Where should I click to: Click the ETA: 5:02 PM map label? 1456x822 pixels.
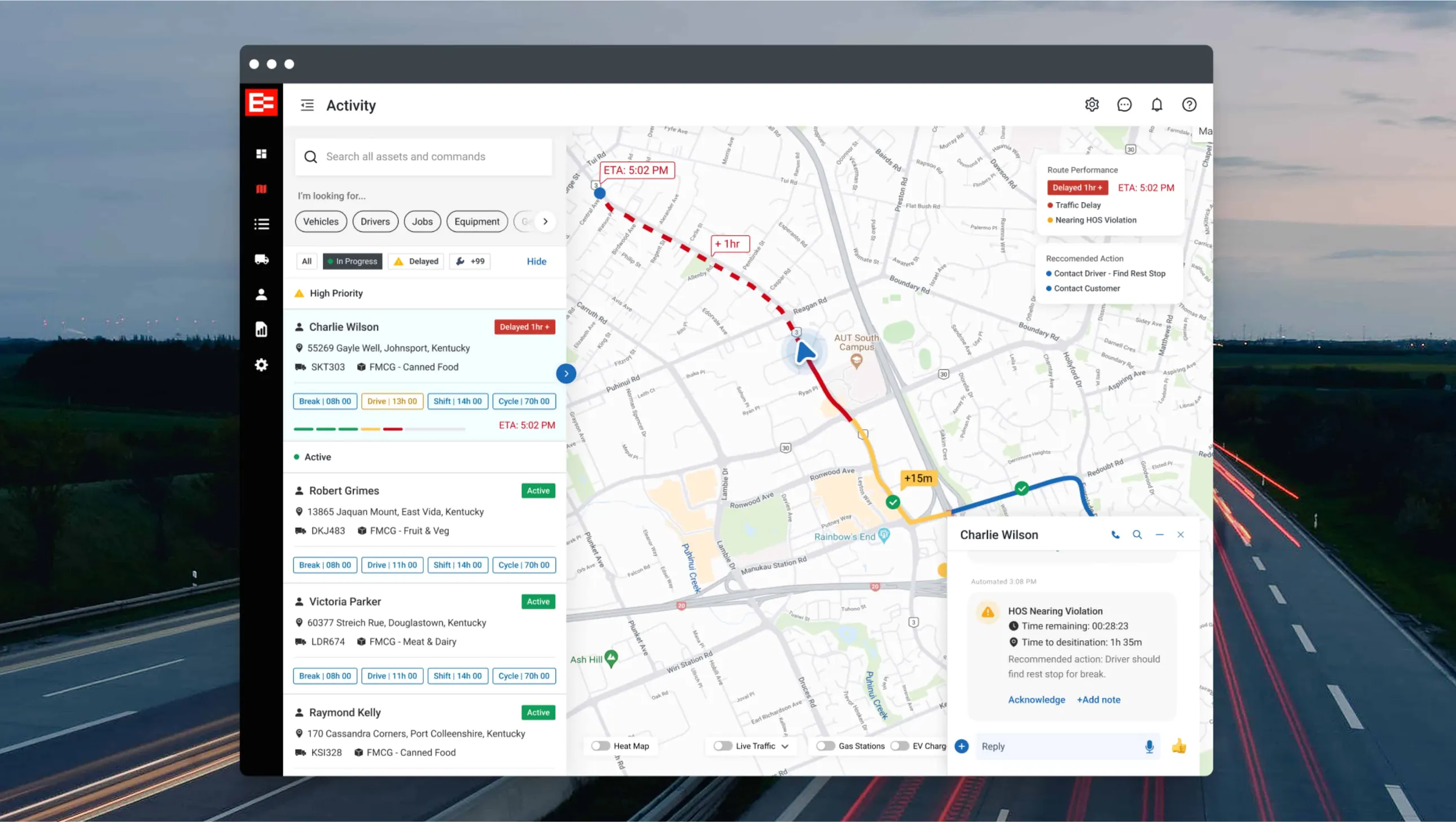pos(636,170)
